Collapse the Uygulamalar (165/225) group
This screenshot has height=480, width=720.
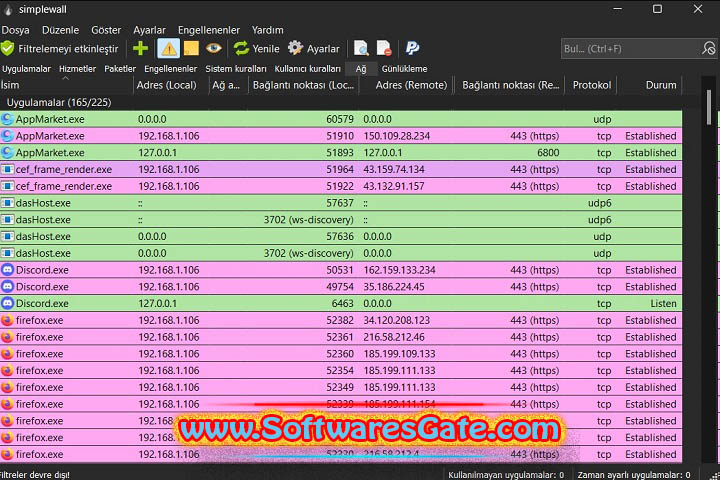(x=59, y=102)
